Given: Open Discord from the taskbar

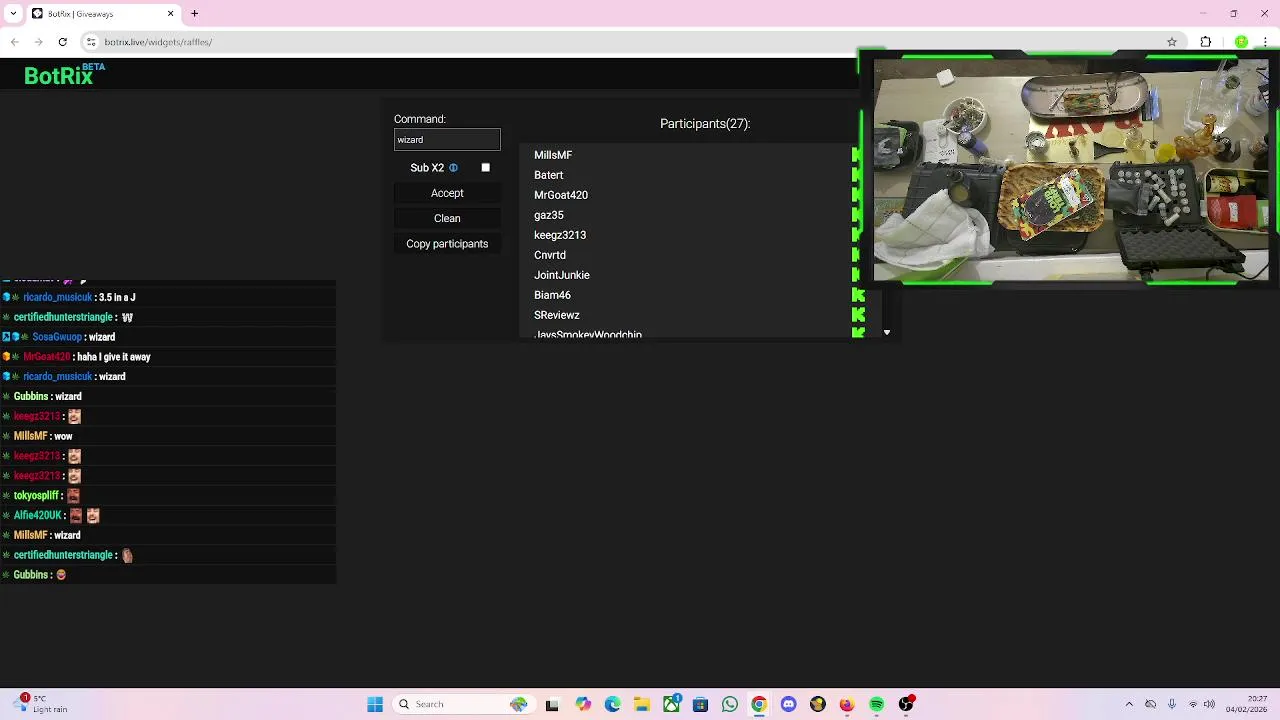Looking at the screenshot, I should [x=788, y=704].
